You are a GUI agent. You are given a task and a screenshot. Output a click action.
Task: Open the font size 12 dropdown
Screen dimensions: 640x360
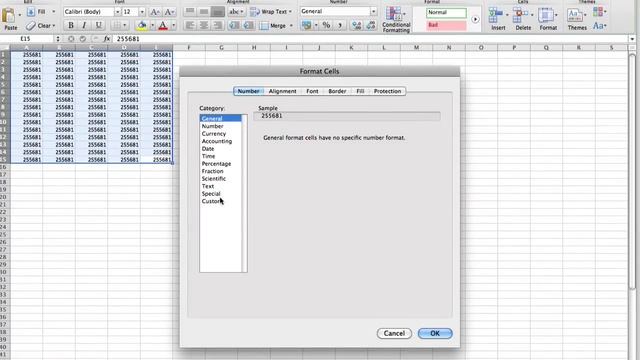click(x=142, y=12)
